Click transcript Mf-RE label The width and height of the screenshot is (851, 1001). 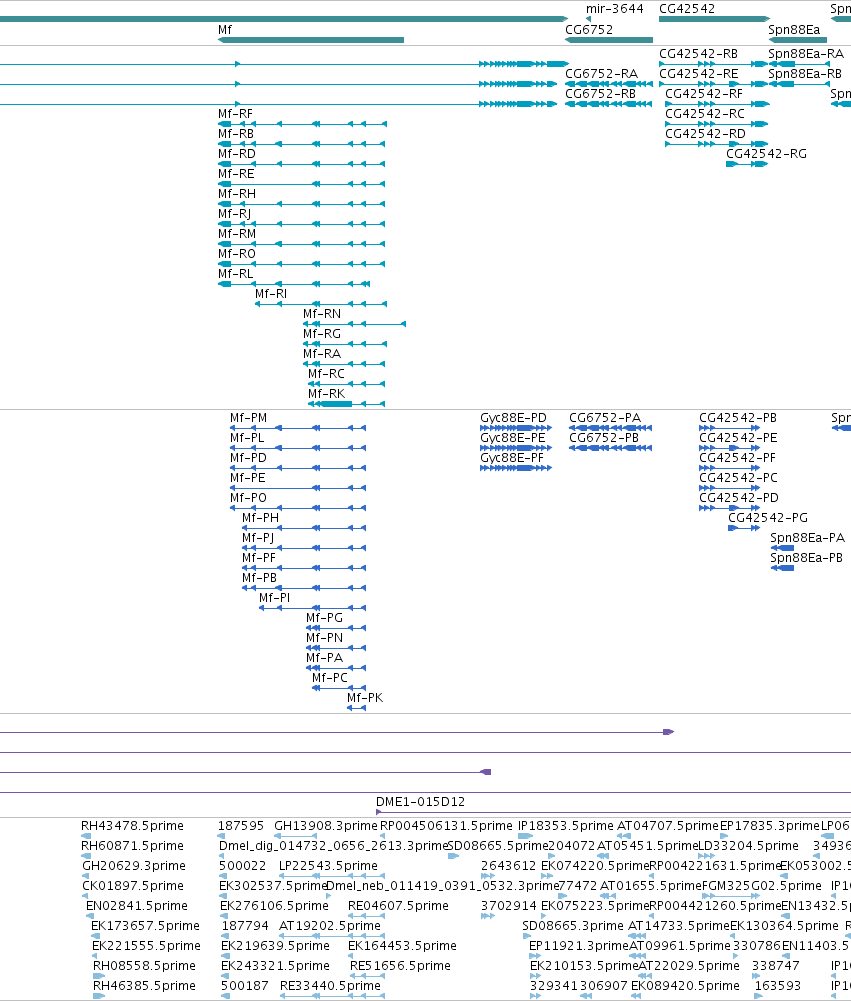(236, 174)
